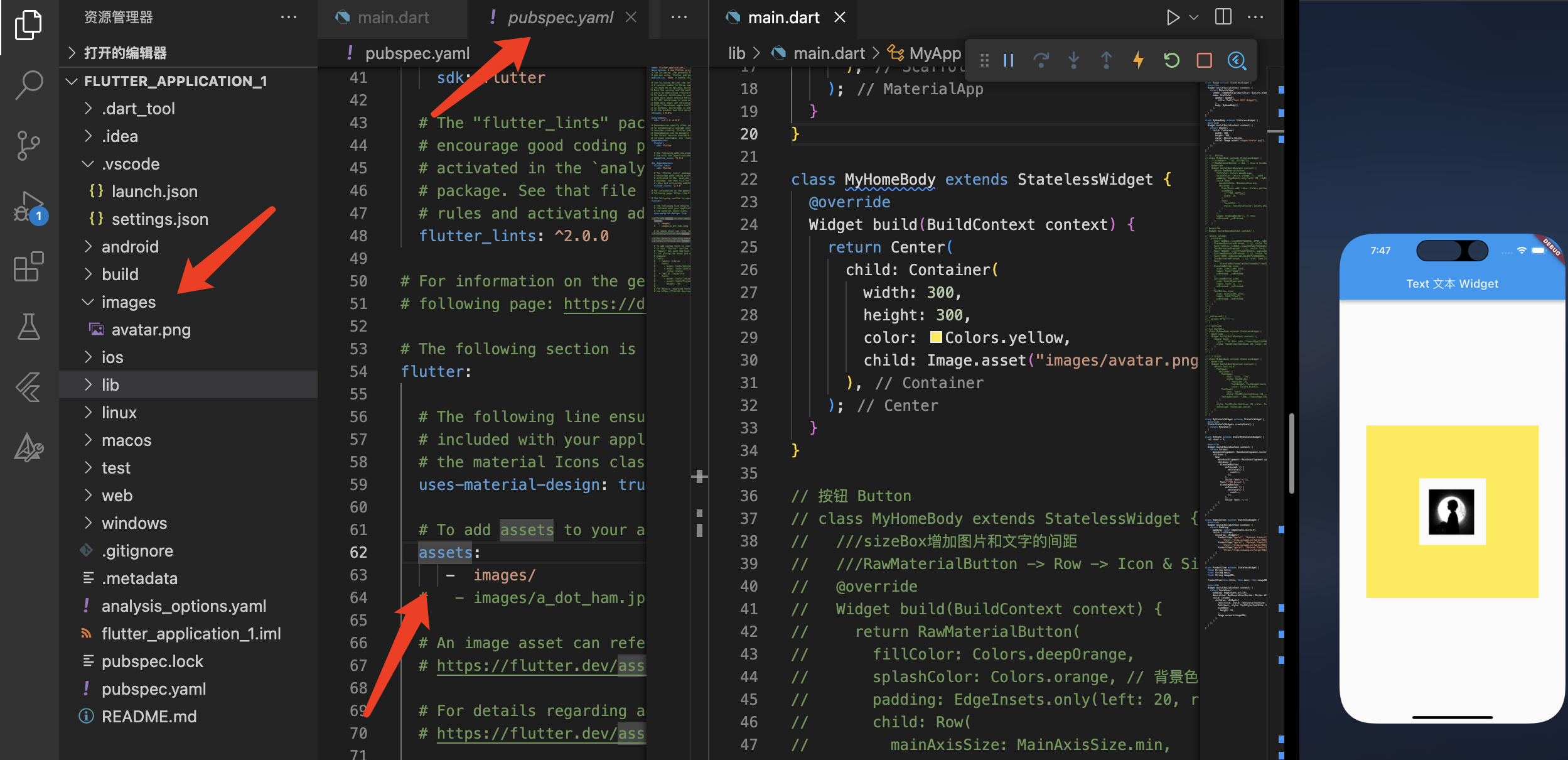Click the debug Restart button
Screen dimensions: 1568x760
pos(1171,60)
